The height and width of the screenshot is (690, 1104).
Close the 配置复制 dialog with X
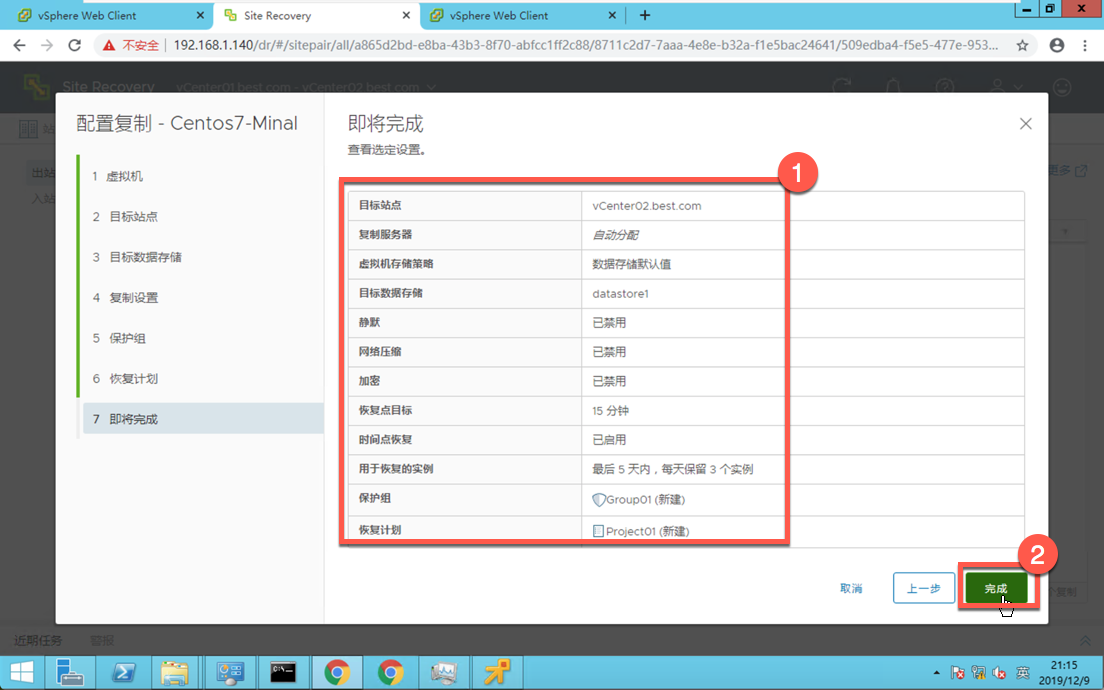pyautogui.click(x=1025, y=124)
